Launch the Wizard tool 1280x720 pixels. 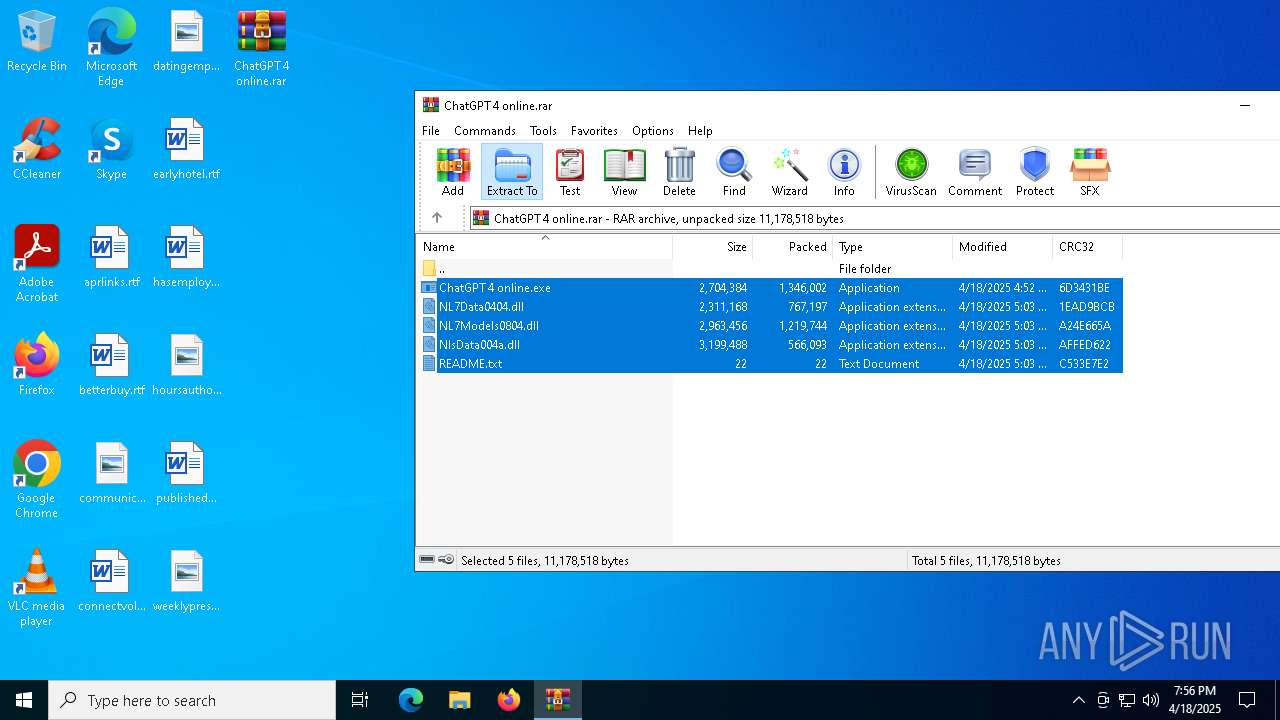789,172
